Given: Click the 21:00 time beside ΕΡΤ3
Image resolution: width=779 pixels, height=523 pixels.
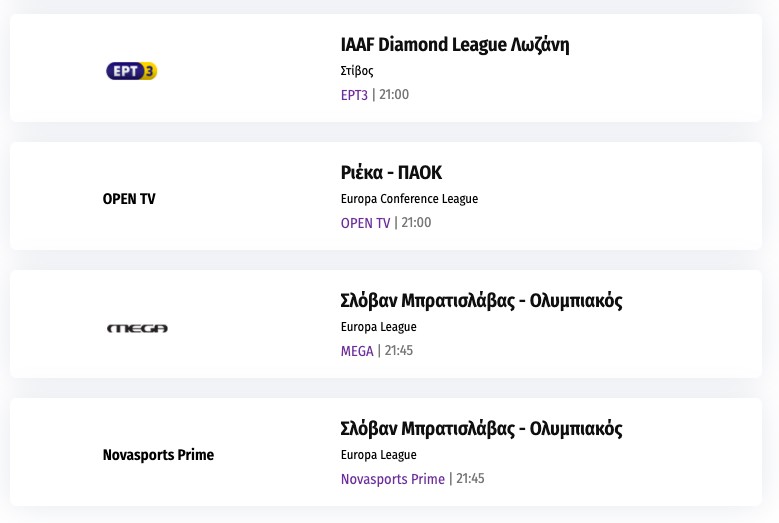Looking at the screenshot, I should [x=394, y=95].
